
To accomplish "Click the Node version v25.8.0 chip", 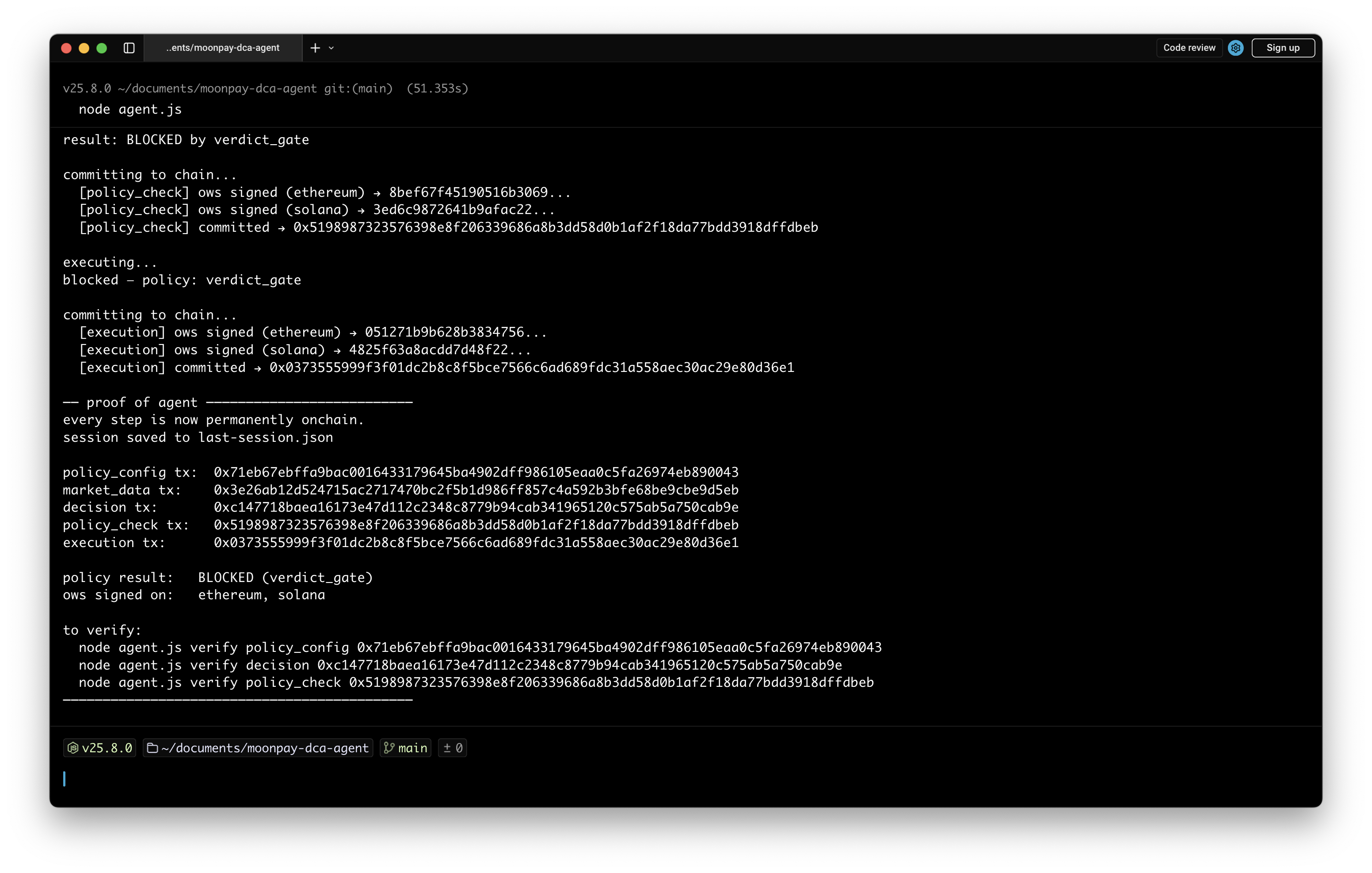I will pos(100,747).
